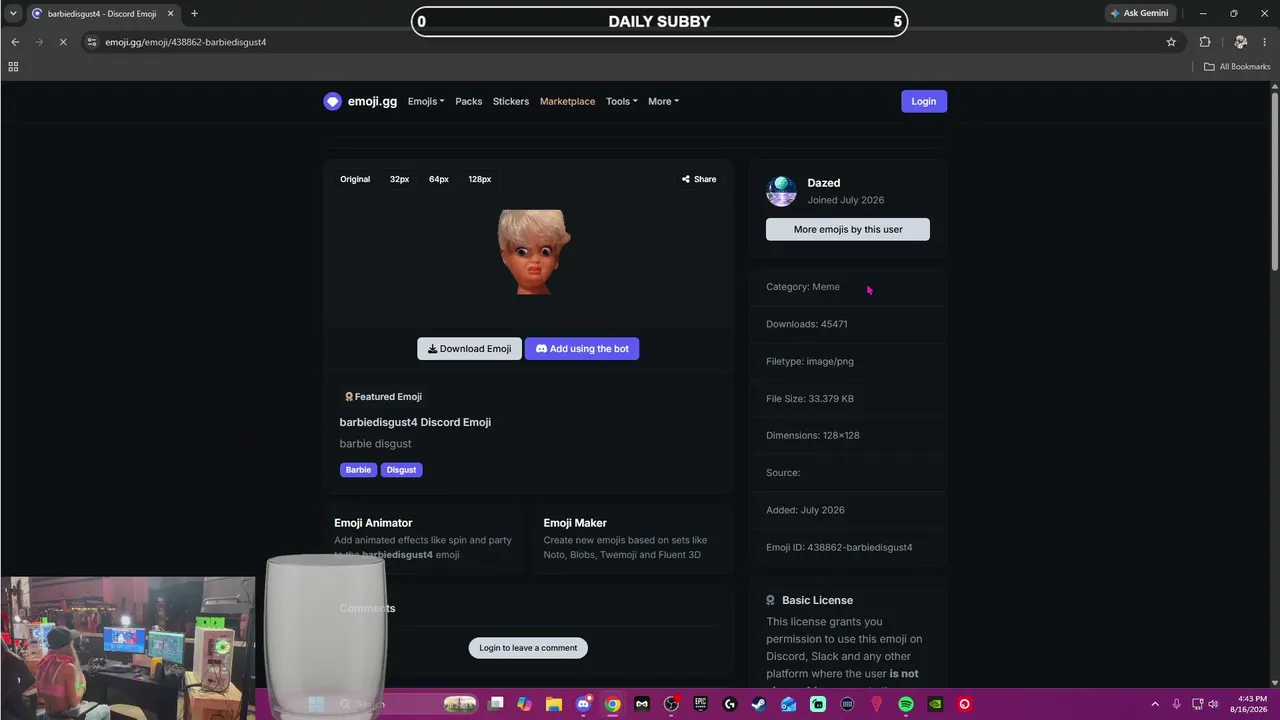Open NVIDIA app from the taskbar

pyautogui.click(x=935, y=704)
